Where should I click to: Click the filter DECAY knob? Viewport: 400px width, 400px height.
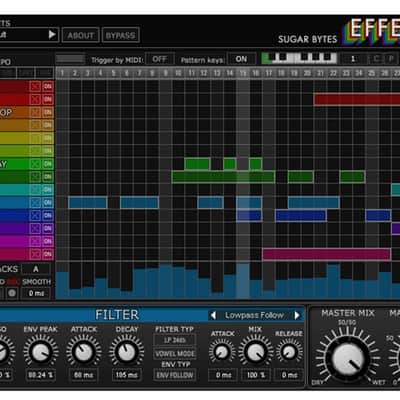pyautogui.click(x=127, y=351)
